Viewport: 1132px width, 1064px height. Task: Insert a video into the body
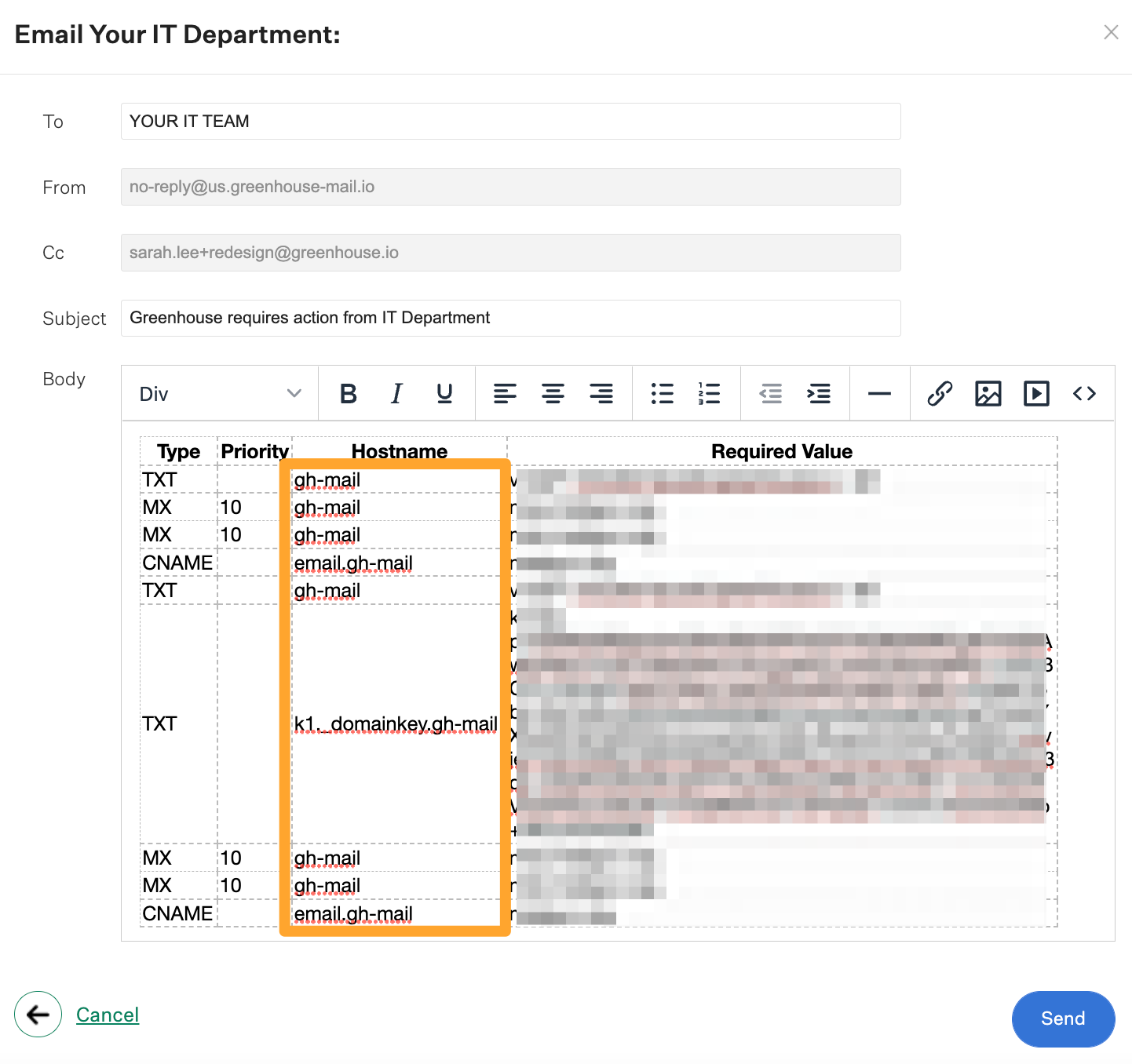tap(1036, 393)
